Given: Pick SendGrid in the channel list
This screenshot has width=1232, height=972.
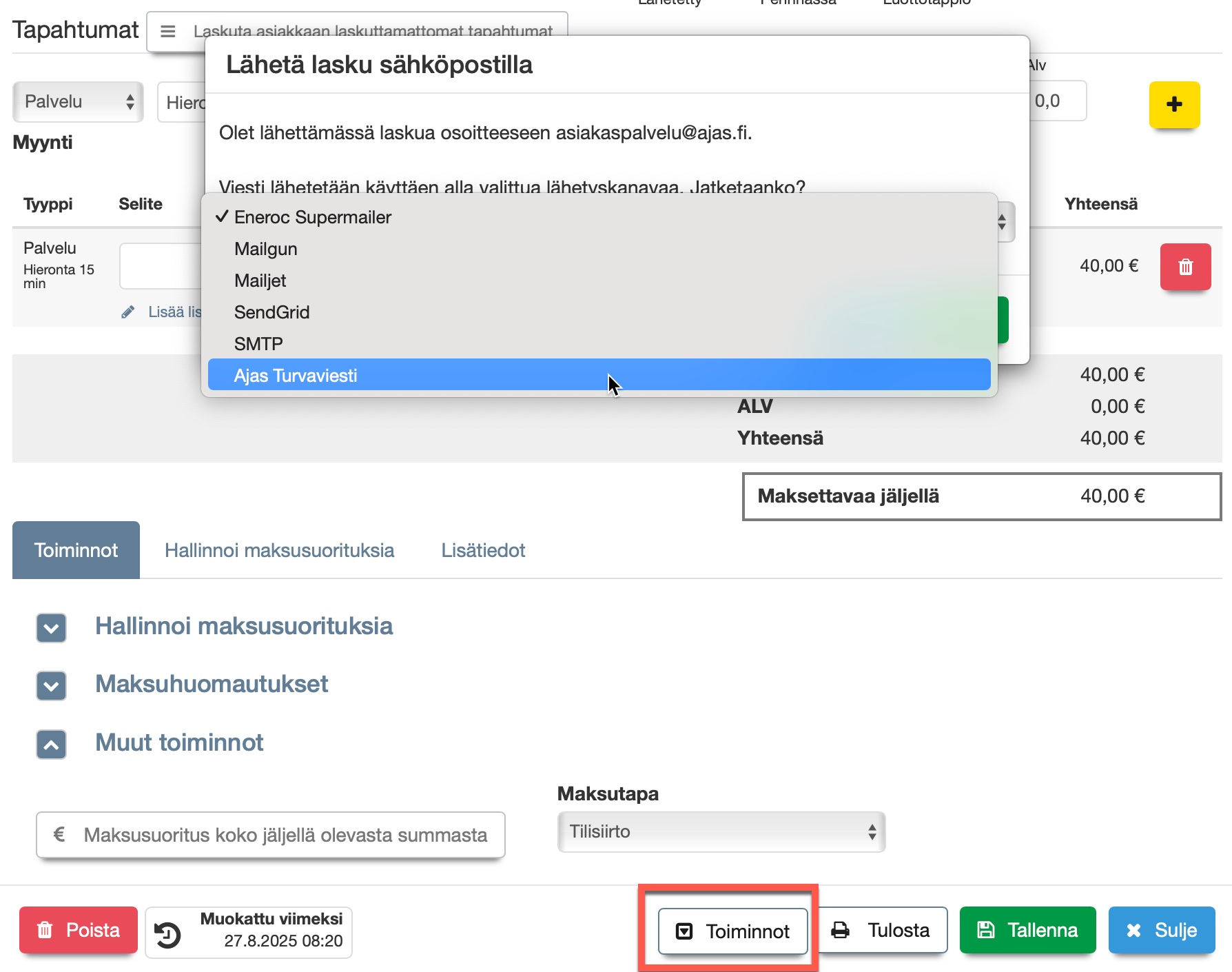Looking at the screenshot, I should 271,312.
